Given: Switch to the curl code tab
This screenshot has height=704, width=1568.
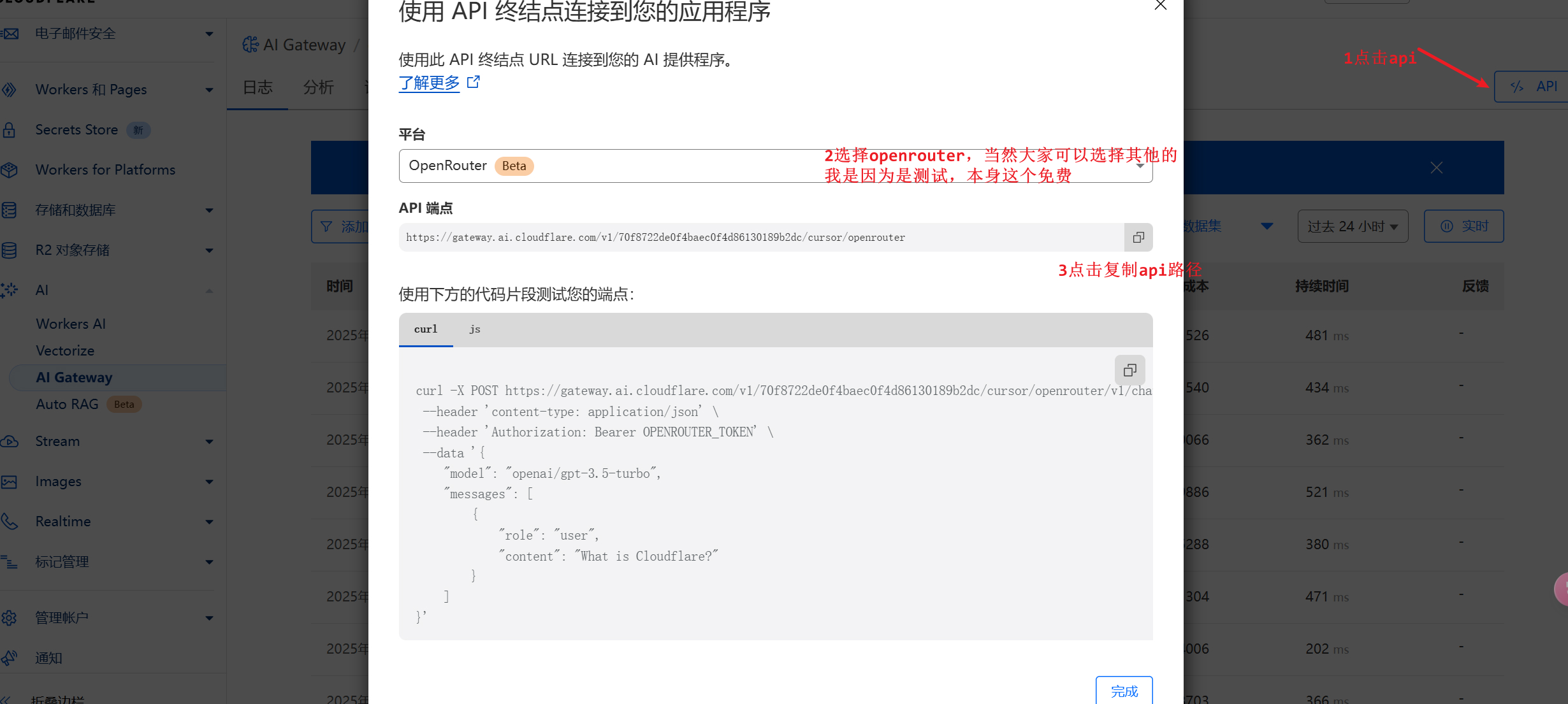Looking at the screenshot, I should [x=426, y=329].
